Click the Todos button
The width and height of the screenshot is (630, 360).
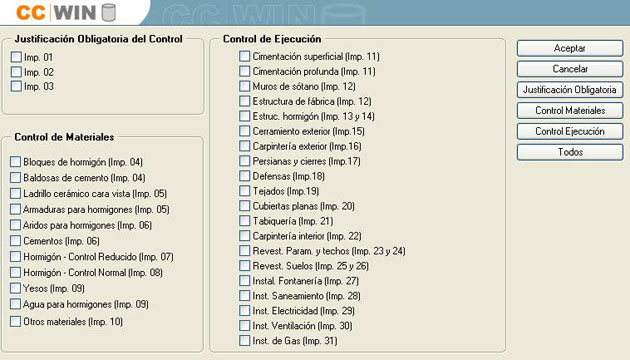[x=570, y=152]
